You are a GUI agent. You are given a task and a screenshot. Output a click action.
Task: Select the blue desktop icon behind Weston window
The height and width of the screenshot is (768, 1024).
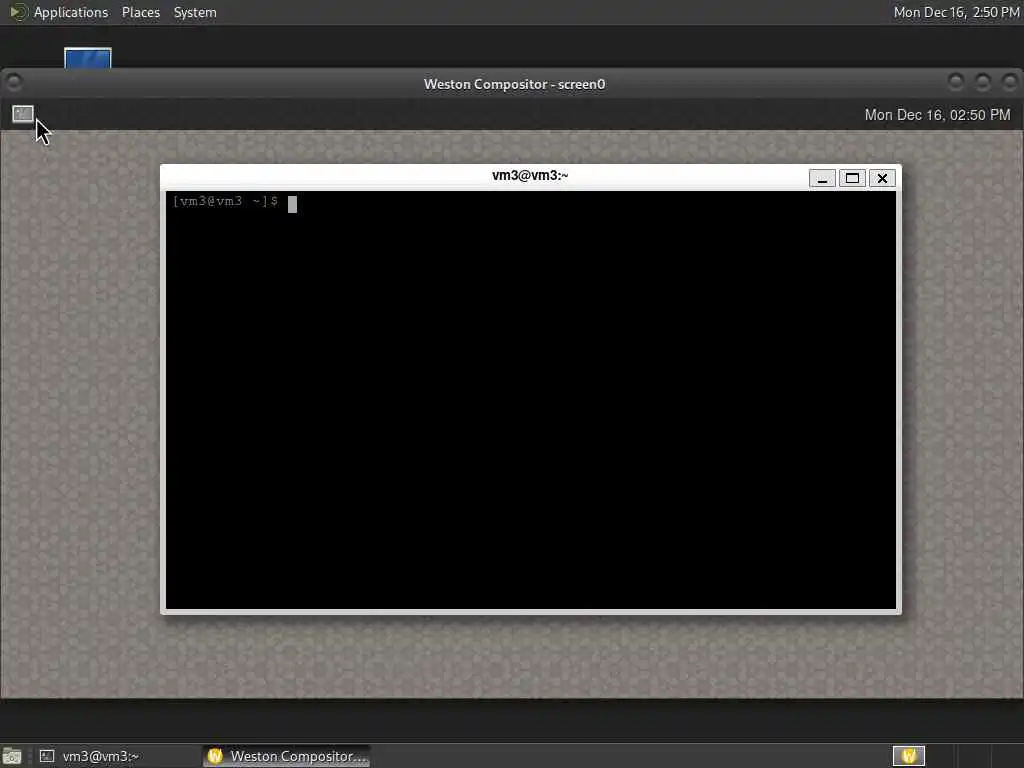(x=88, y=57)
